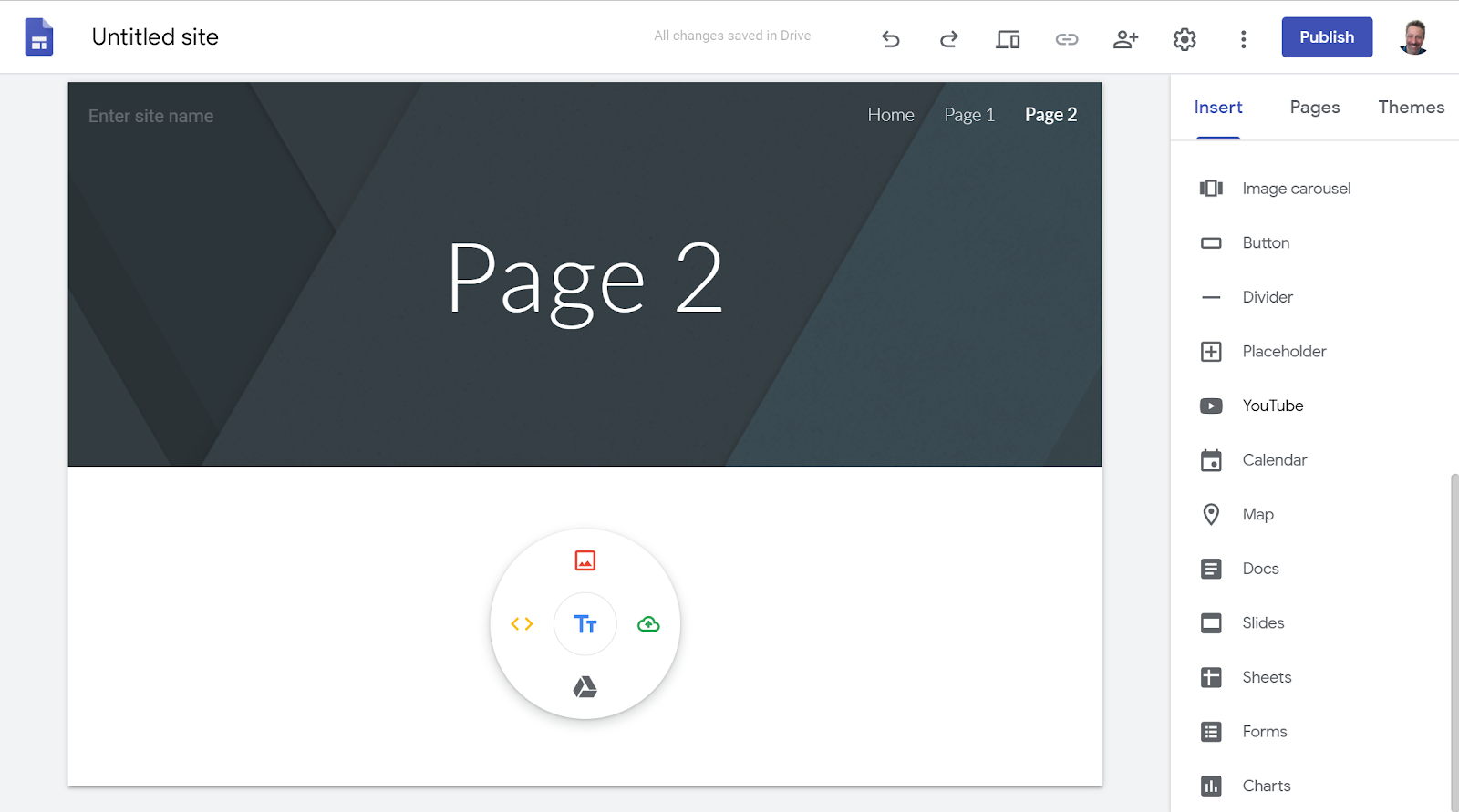Insert a YouTube video label
Image resolution: width=1459 pixels, height=812 pixels.
(x=1273, y=406)
